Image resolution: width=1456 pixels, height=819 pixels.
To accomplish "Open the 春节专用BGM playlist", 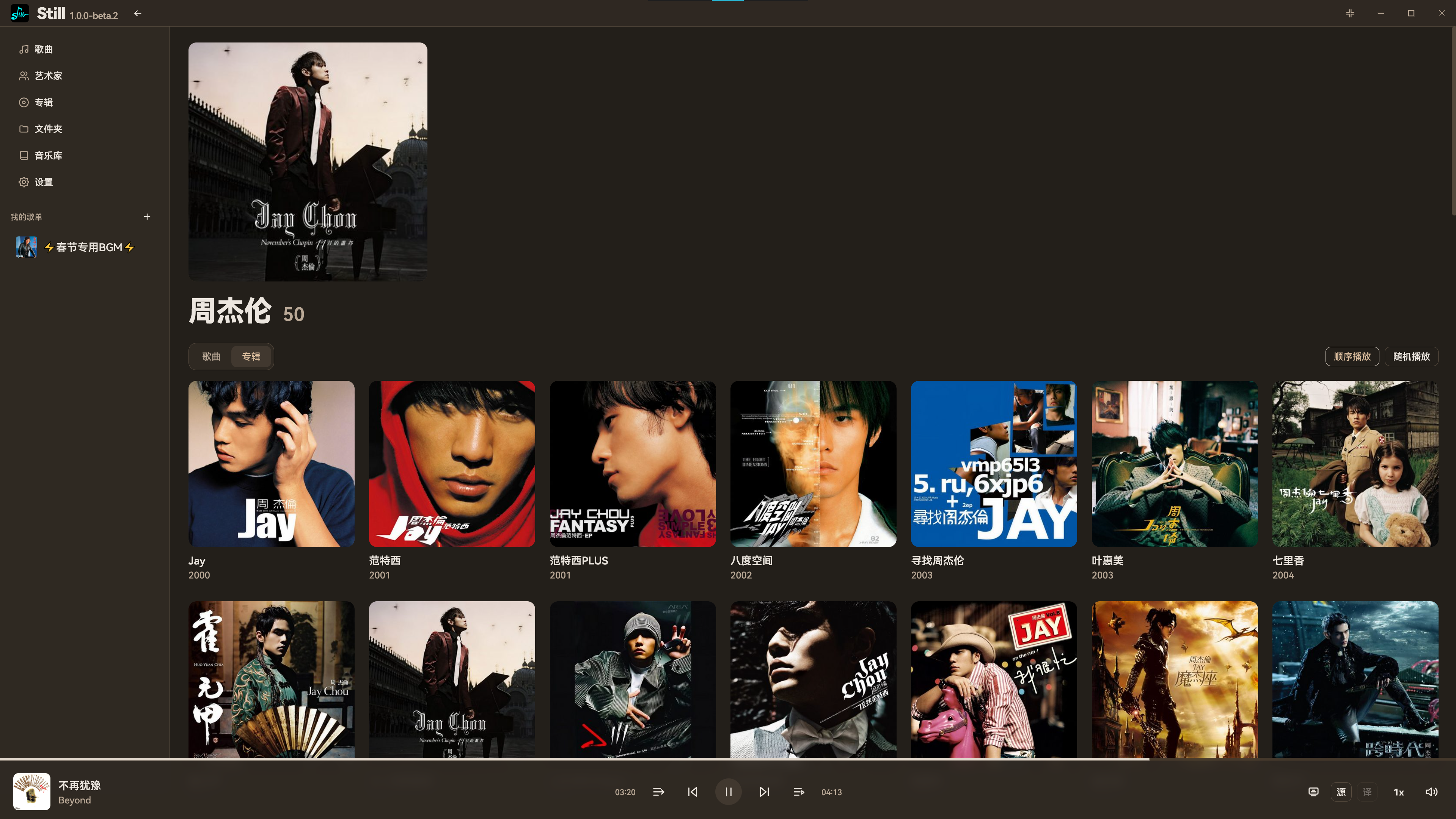I will (85, 247).
